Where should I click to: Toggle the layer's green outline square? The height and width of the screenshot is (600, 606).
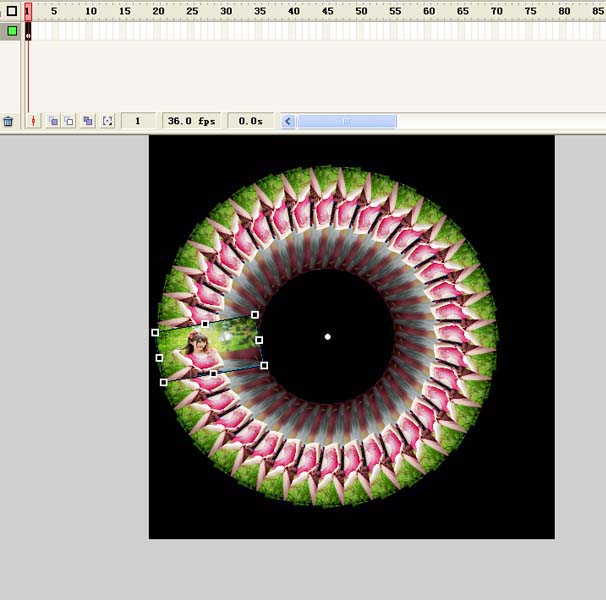tap(12, 31)
